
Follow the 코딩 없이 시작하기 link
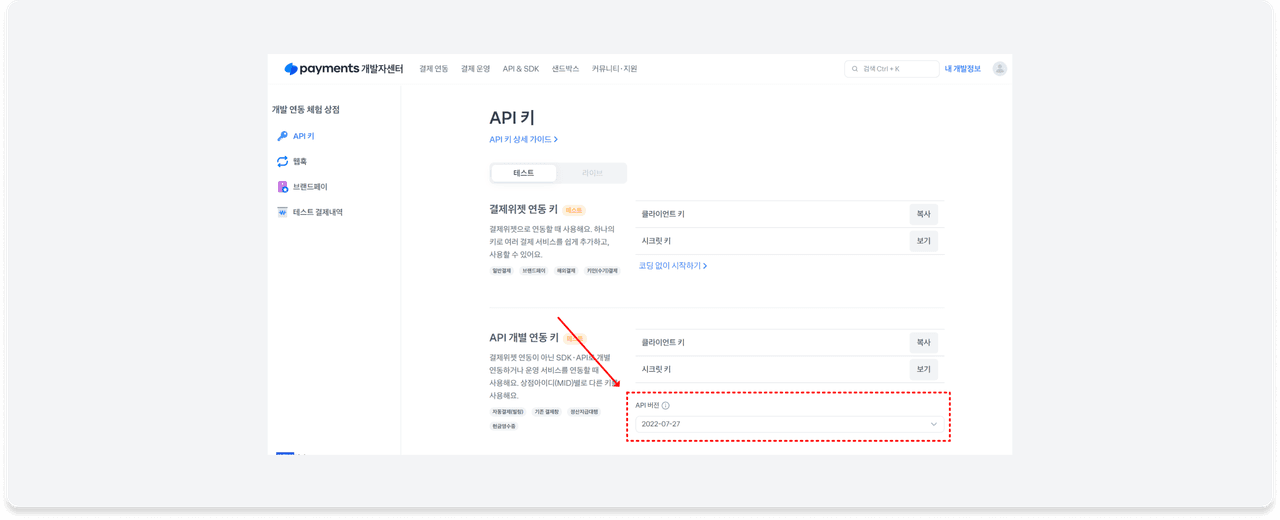point(673,266)
